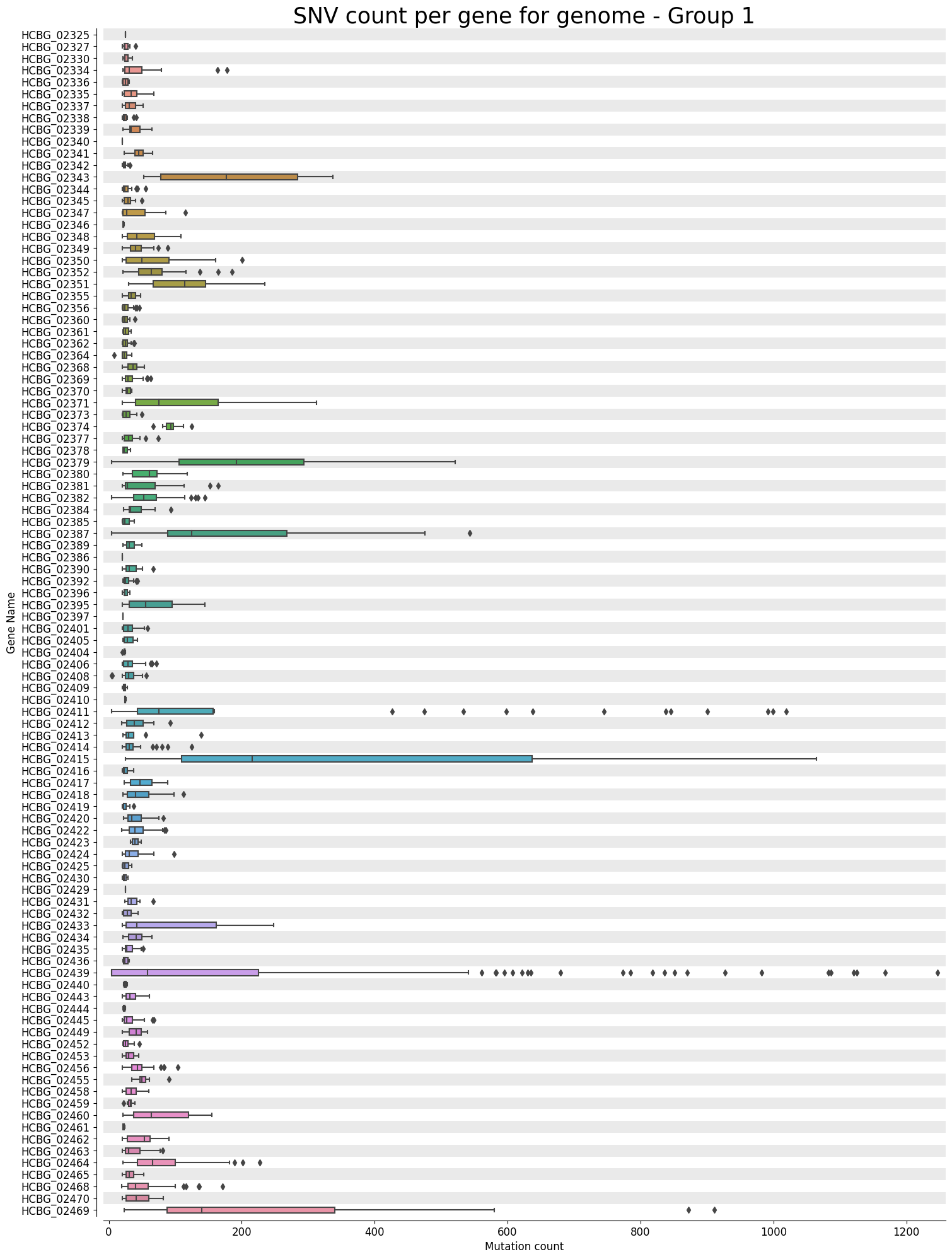Click the outlier point of HCBG_02387
The width and height of the screenshot is (952, 1259).
coord(470,533)
